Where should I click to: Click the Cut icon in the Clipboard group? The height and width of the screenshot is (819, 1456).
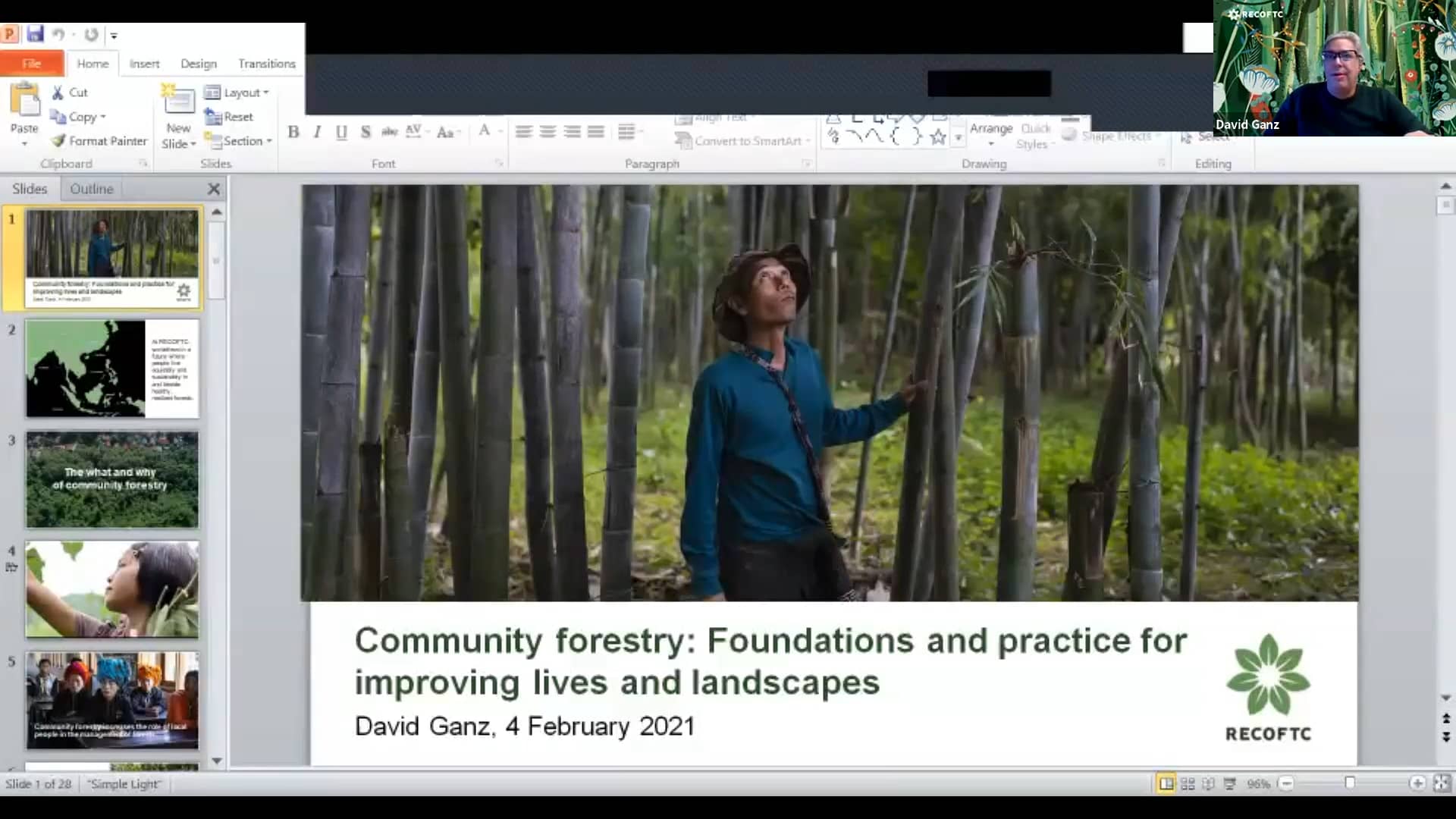pos(58,91)
